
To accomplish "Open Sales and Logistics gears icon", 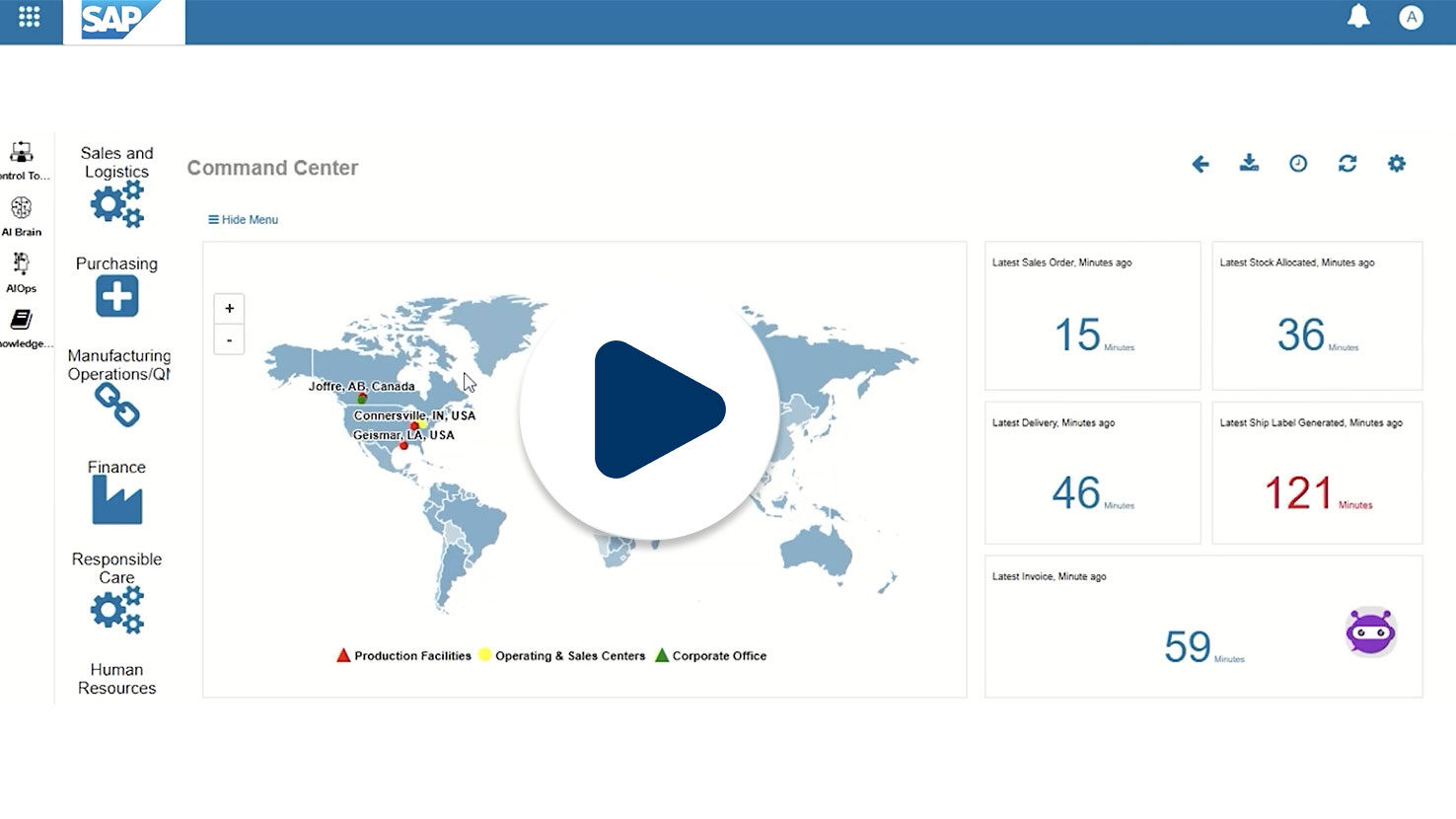I will point(117,204).
